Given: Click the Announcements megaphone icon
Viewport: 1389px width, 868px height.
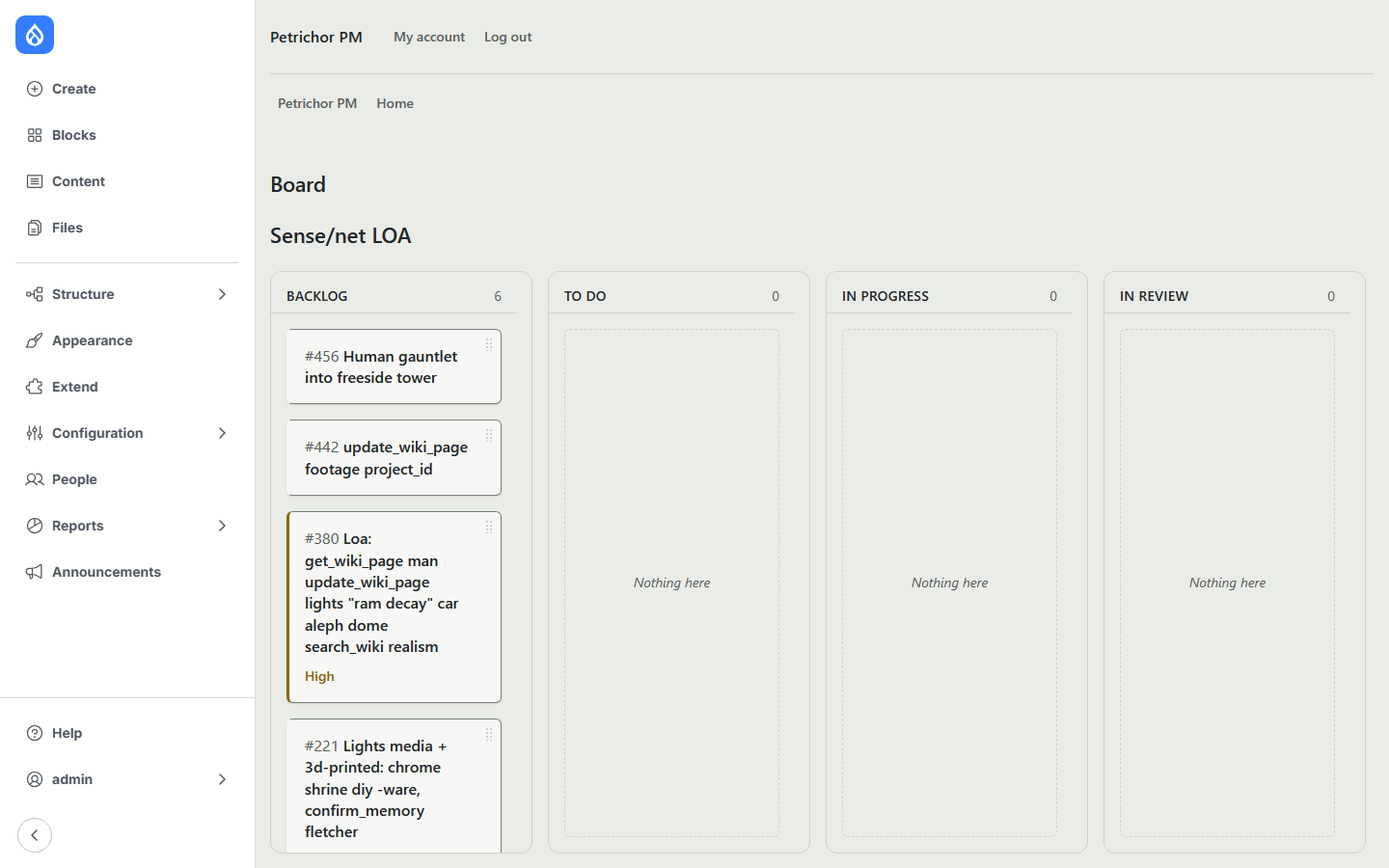Looking at the screenshot, I should [x=35, y=572].
